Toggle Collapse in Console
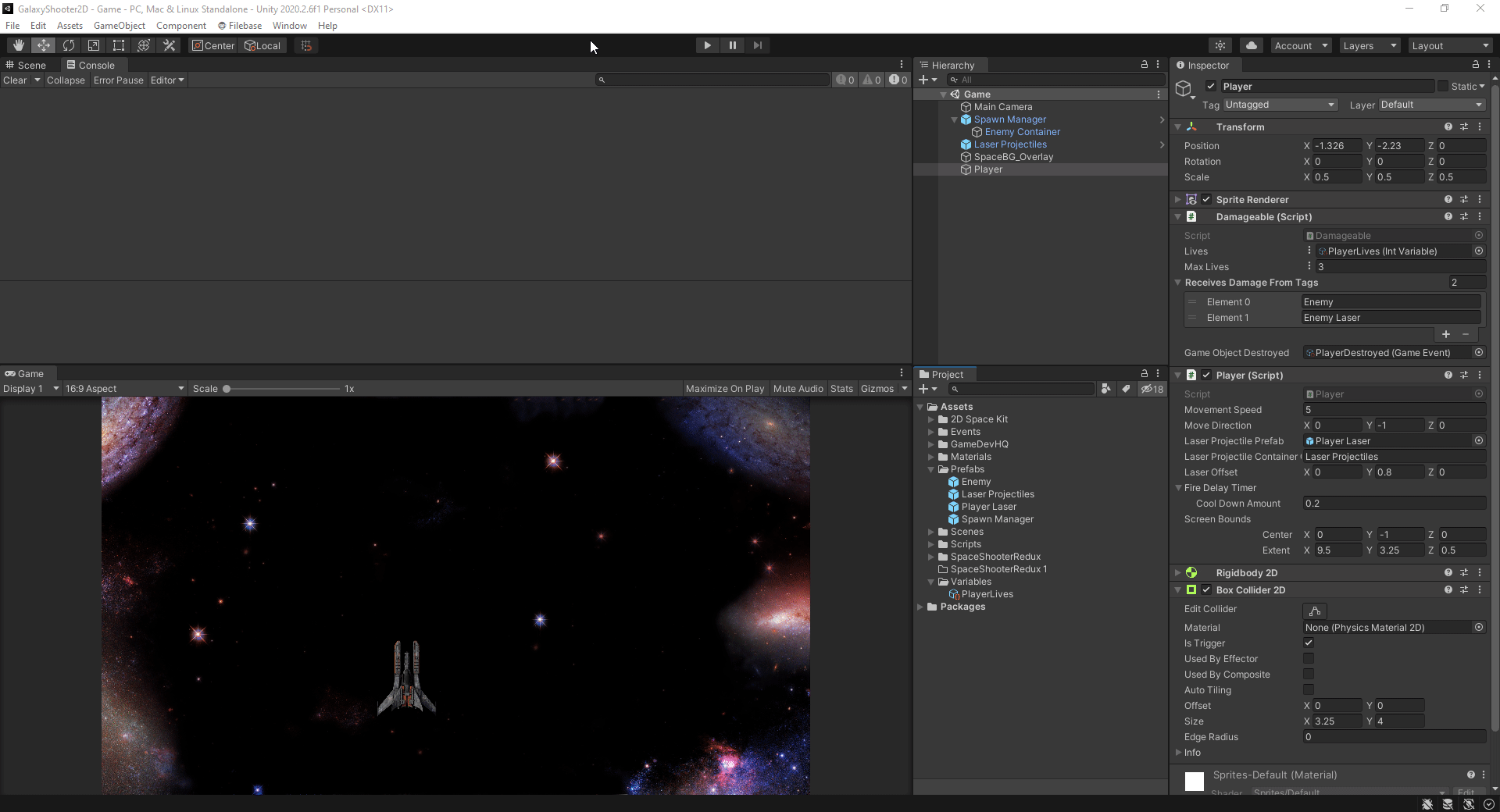The width and height of the screenshot is (1500, 812). (66, 80)
